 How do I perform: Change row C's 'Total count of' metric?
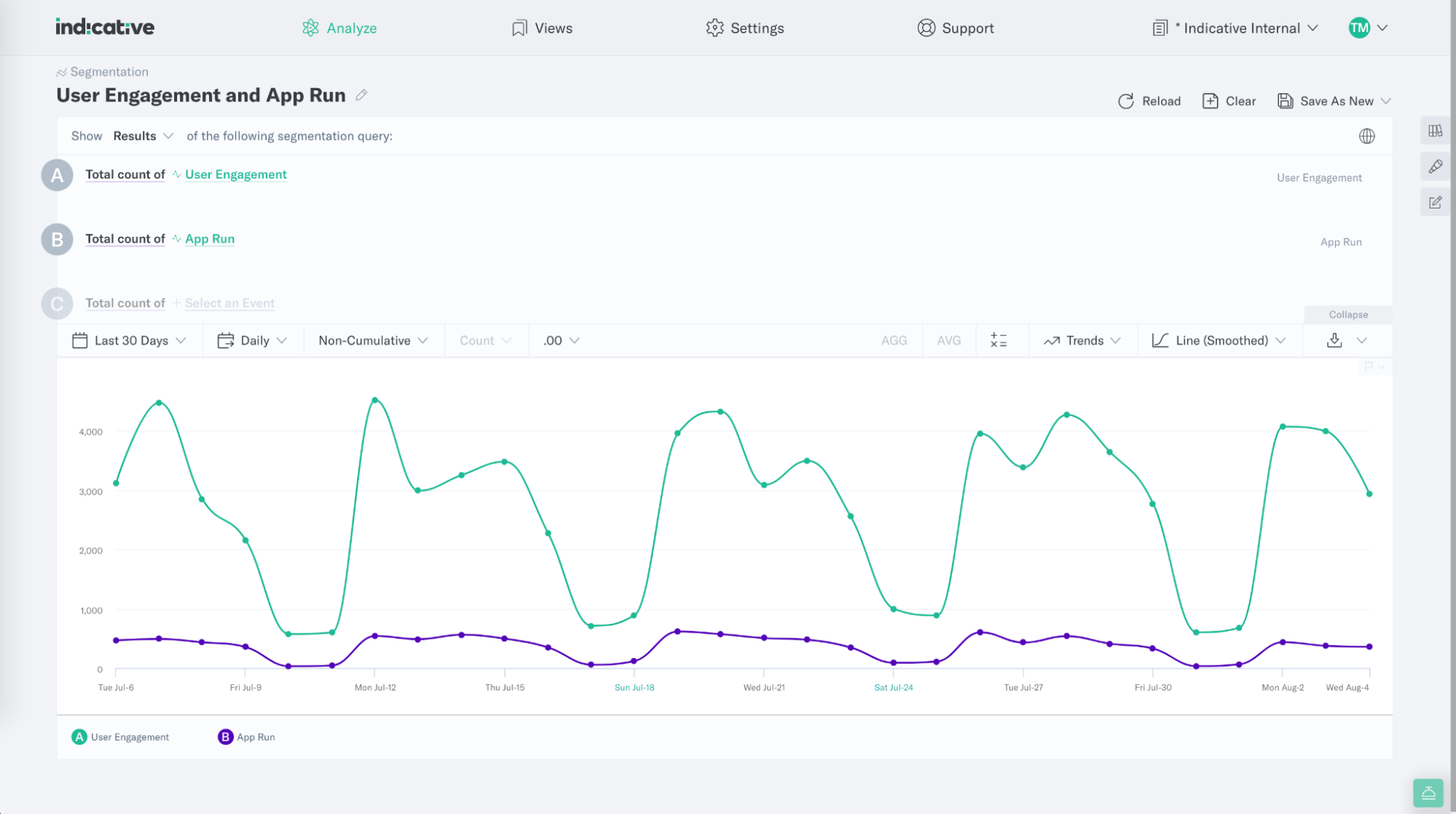(x=125, y=302)
